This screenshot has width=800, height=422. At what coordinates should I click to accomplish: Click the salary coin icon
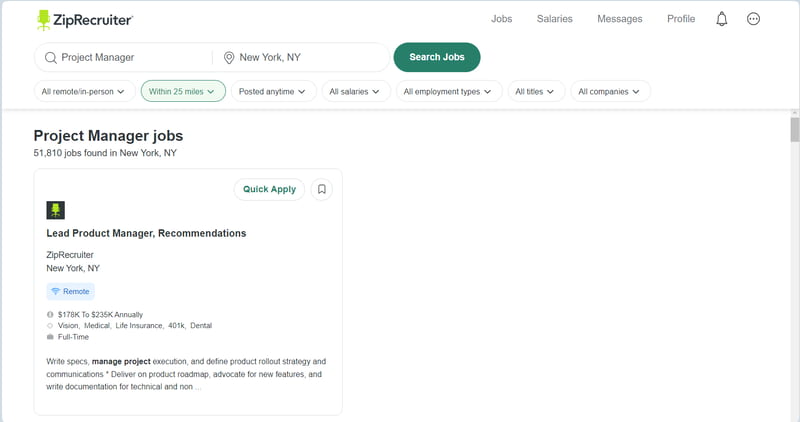(50, 314)
